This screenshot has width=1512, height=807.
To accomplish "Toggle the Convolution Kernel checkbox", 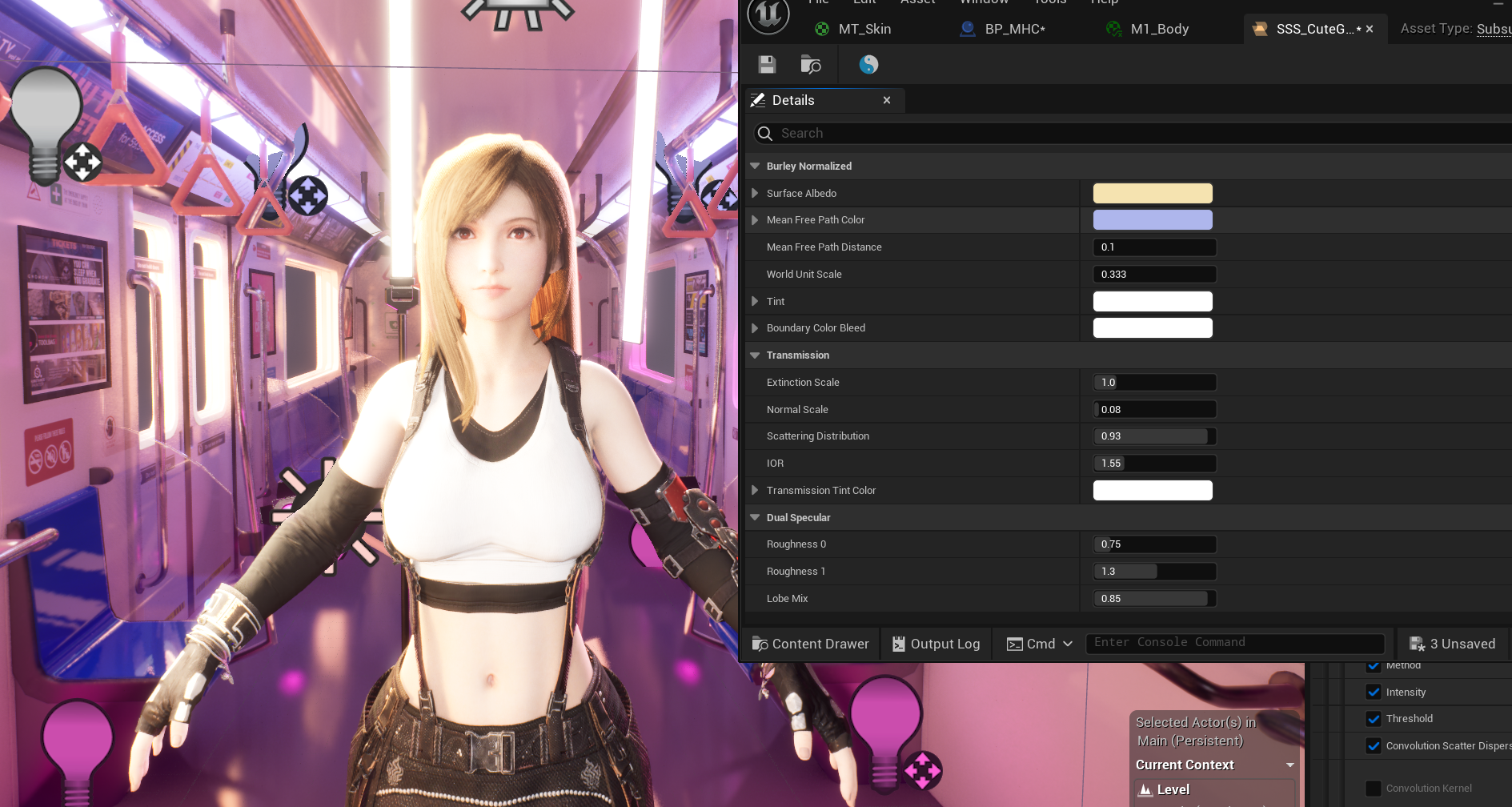I will click(1374, 789).
